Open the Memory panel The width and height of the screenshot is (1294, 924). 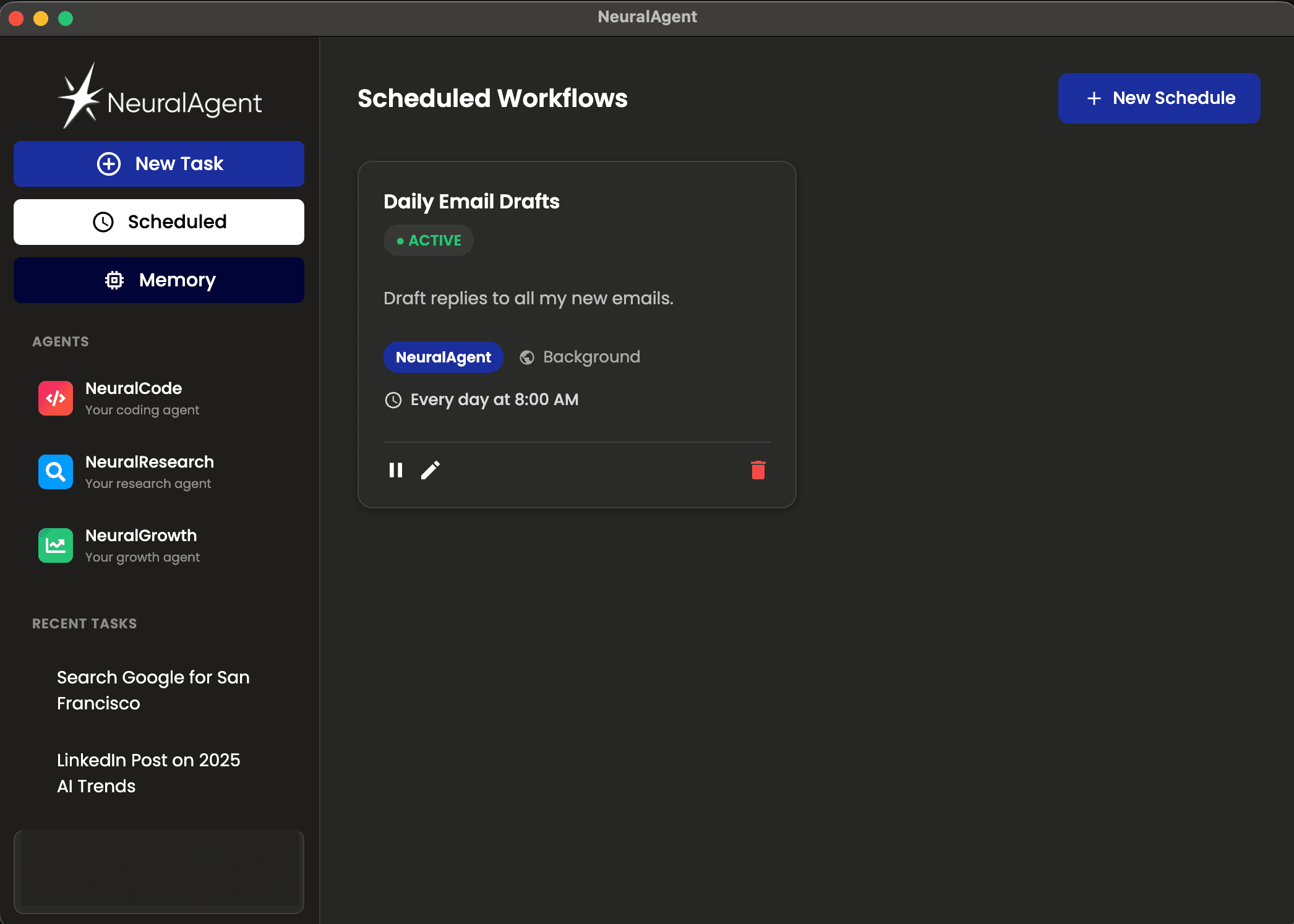click(158, 280)
